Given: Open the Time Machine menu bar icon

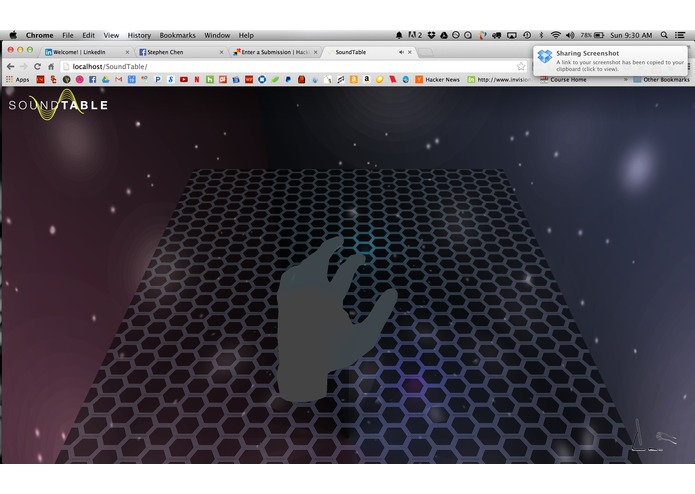Looking at the screenshot, I should (527, 35).
